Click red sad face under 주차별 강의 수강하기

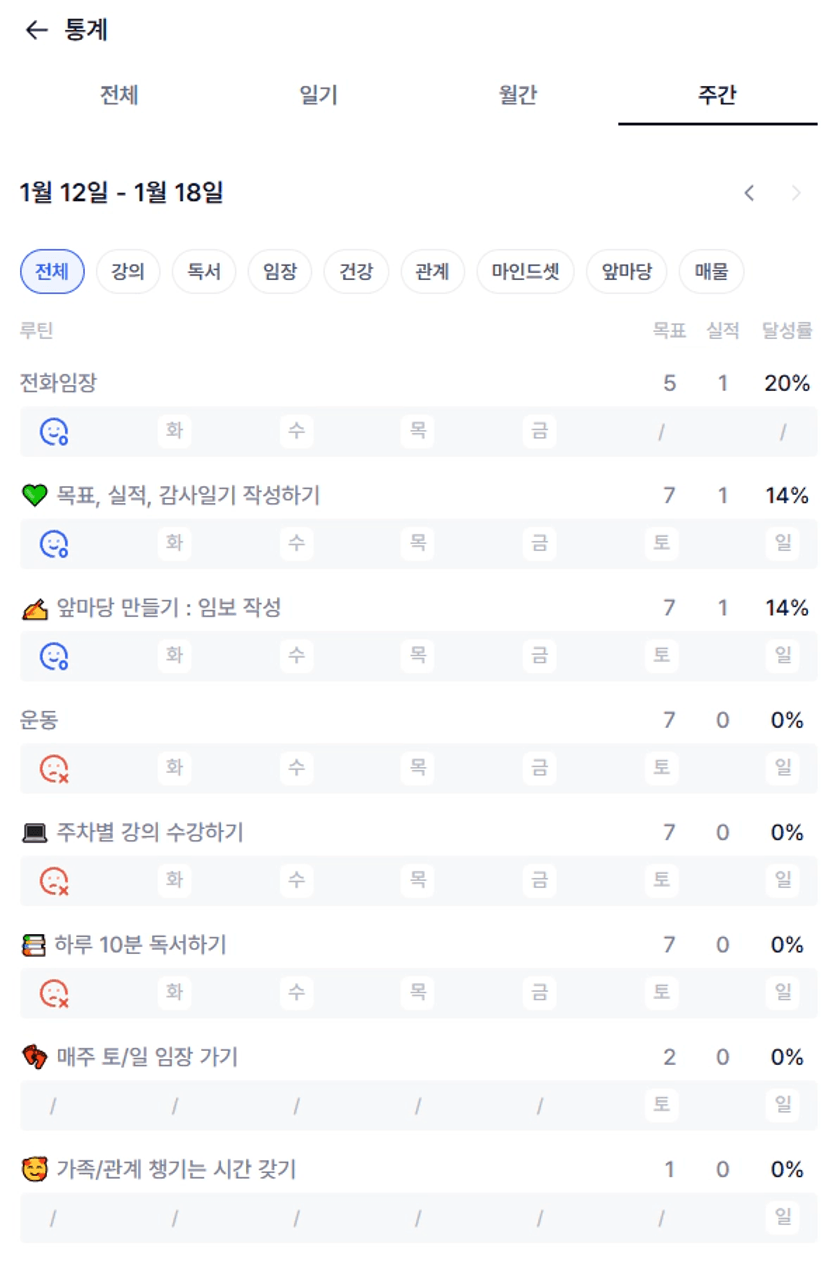[x=54, y=881]
